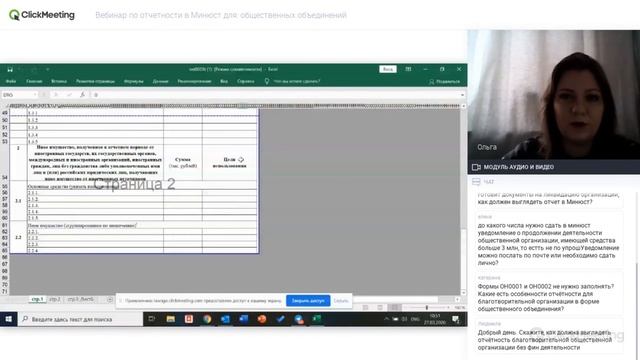The image size is (640, 360).
Task: Click the red app icon in taskbar
Action: tap(189, 319)
